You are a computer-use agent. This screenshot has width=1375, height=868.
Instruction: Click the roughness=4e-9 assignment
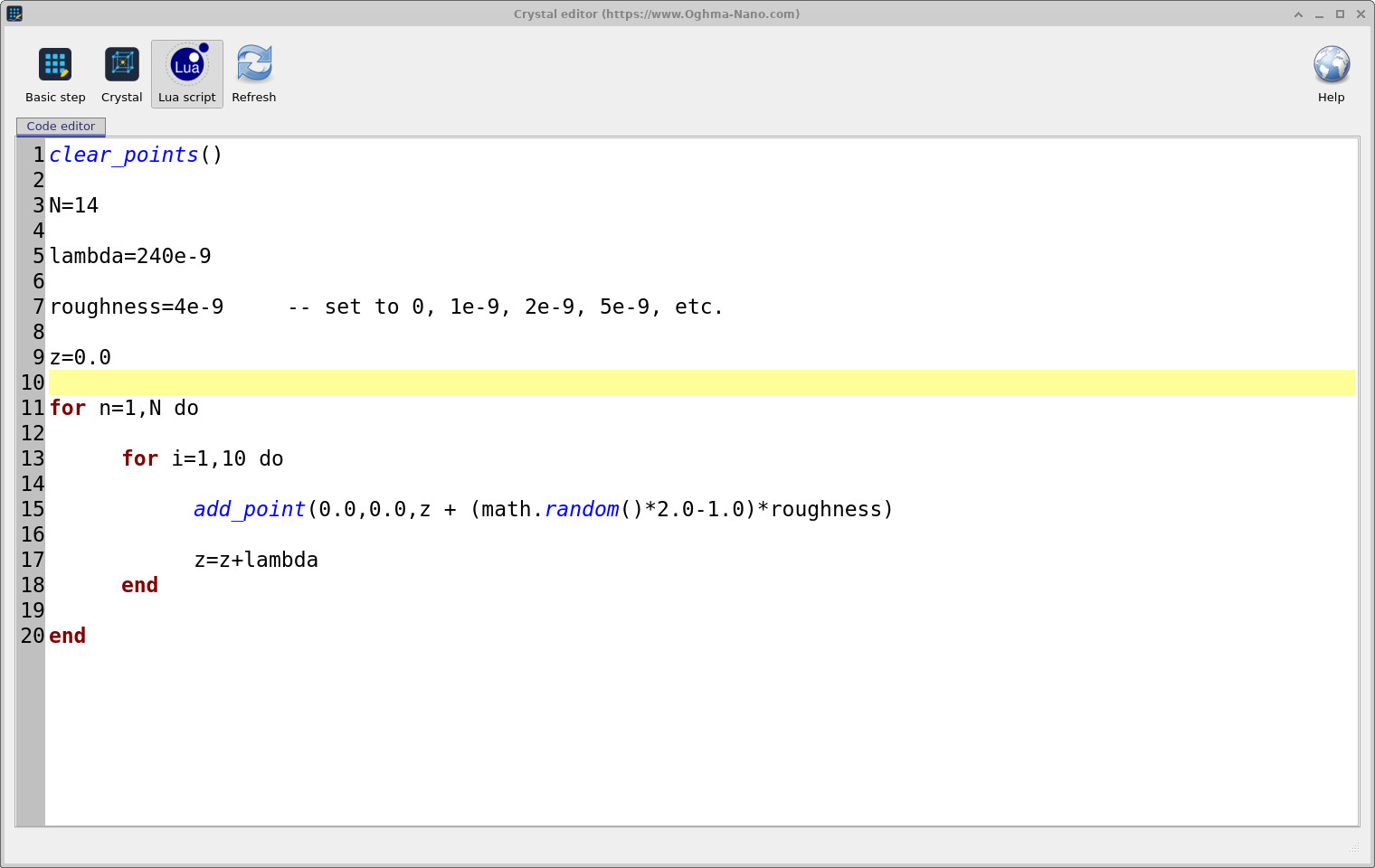(137, 307)
